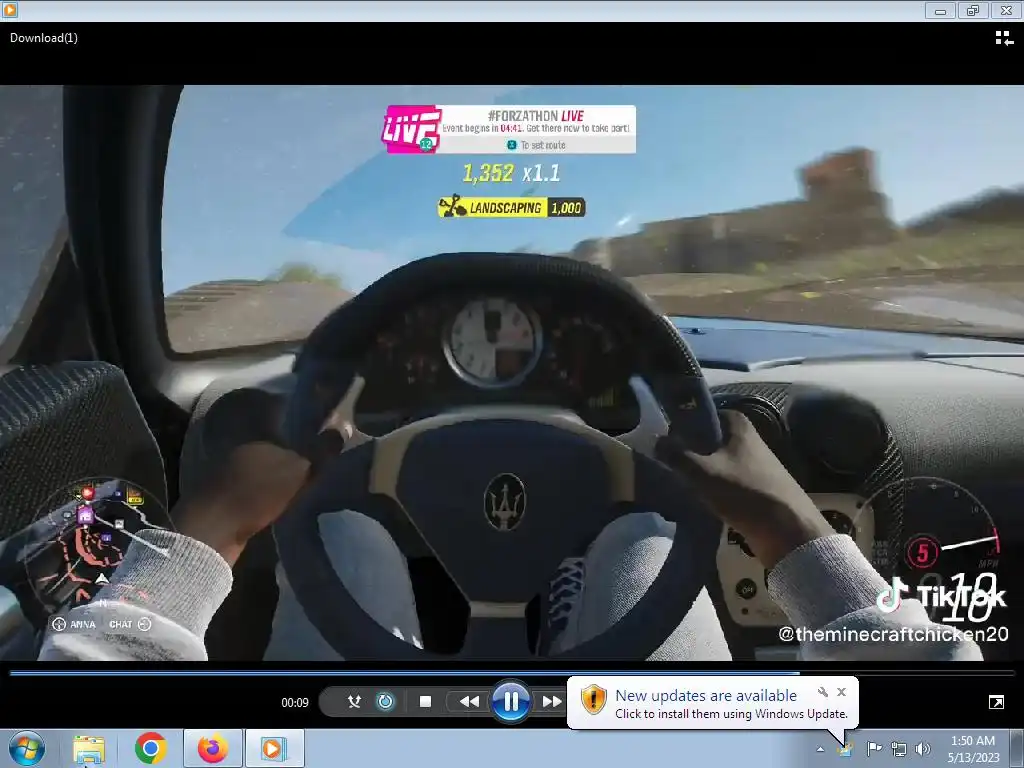The width and height of the screenshot is (1024, 768).
Task: Toggle shuffle mode
Action: pos(354,701)
